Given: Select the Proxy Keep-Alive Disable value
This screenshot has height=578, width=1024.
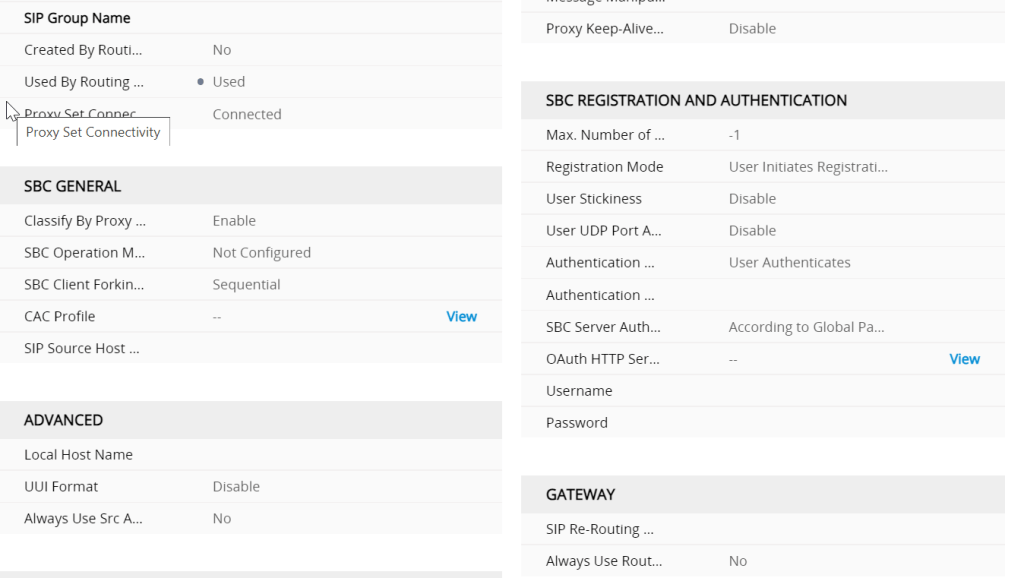Looking at the screenshot, I should click(x=752, y=29).
